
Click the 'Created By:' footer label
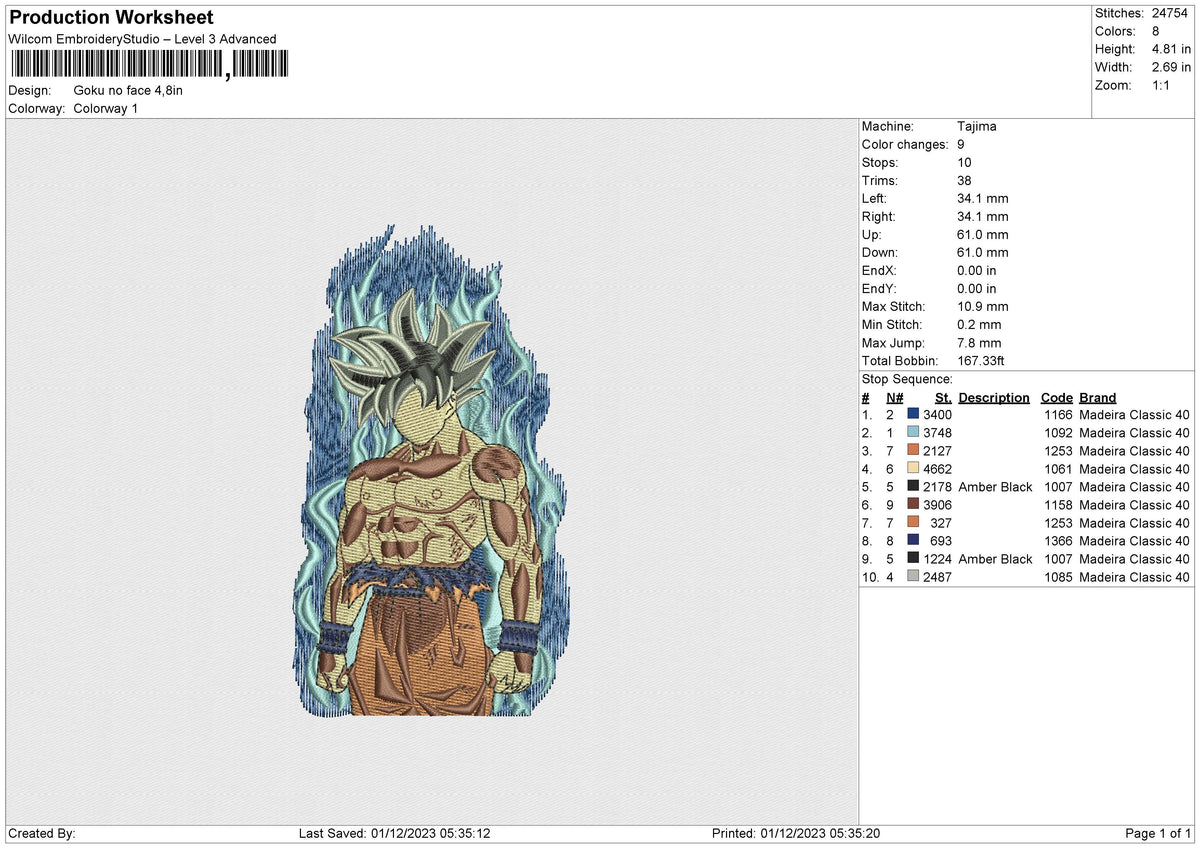pos(42,833)
